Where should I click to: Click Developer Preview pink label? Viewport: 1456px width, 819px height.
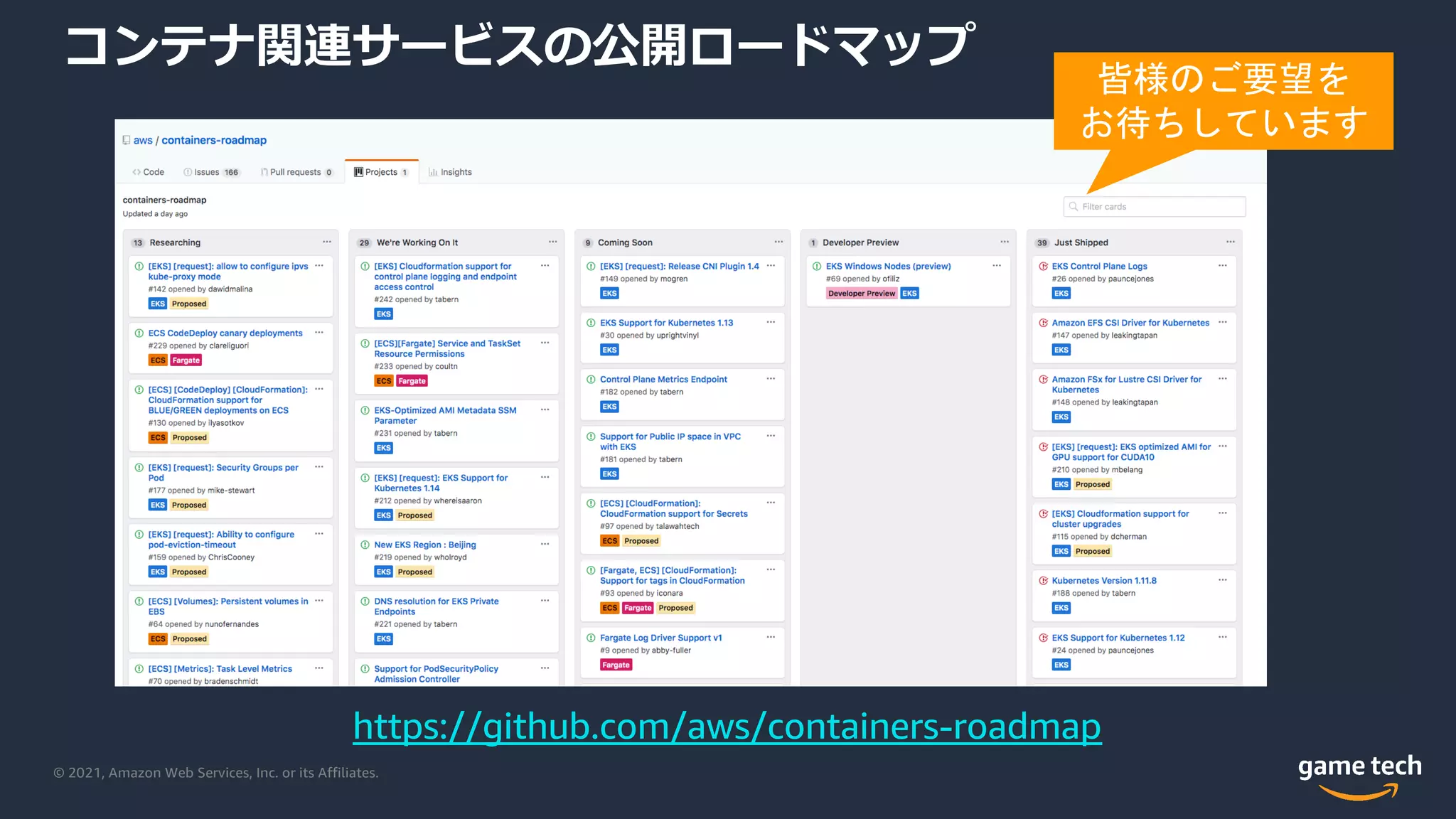click(x=862, y=294)
